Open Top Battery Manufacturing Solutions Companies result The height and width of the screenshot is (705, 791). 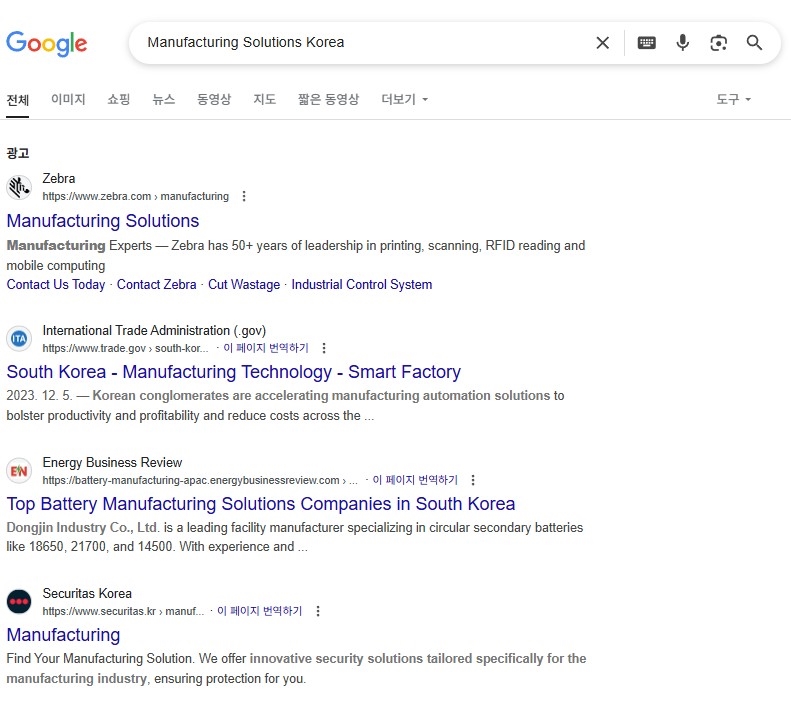pos(261,504)
